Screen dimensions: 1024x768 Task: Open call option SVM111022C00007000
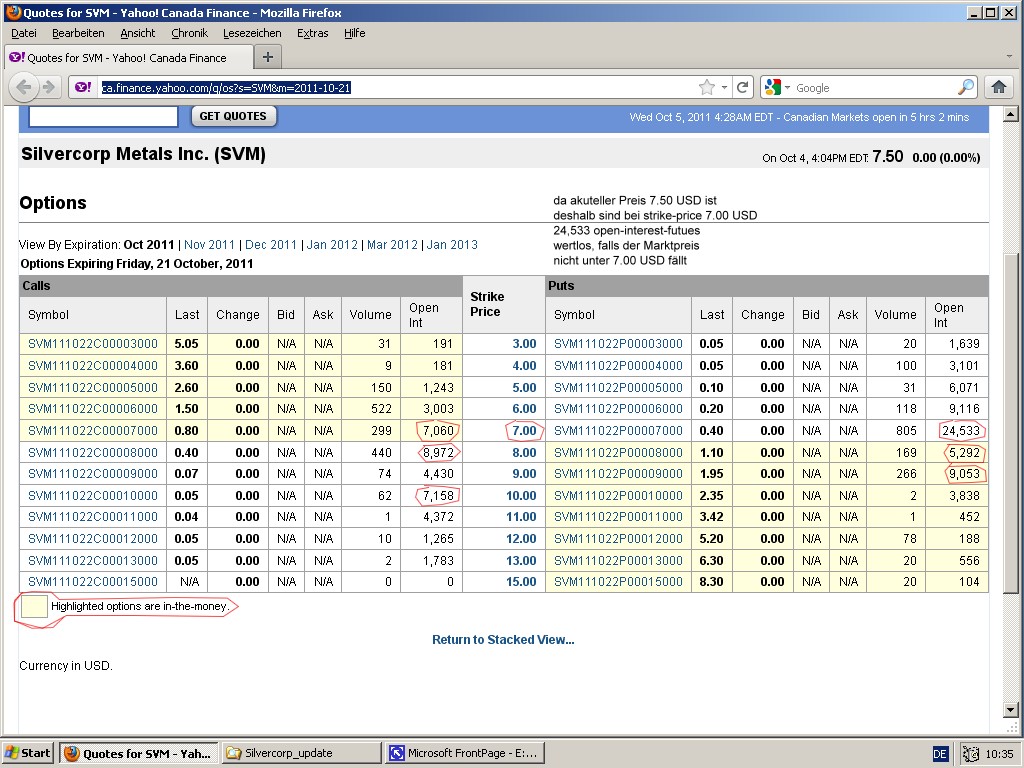coord(93,430)
